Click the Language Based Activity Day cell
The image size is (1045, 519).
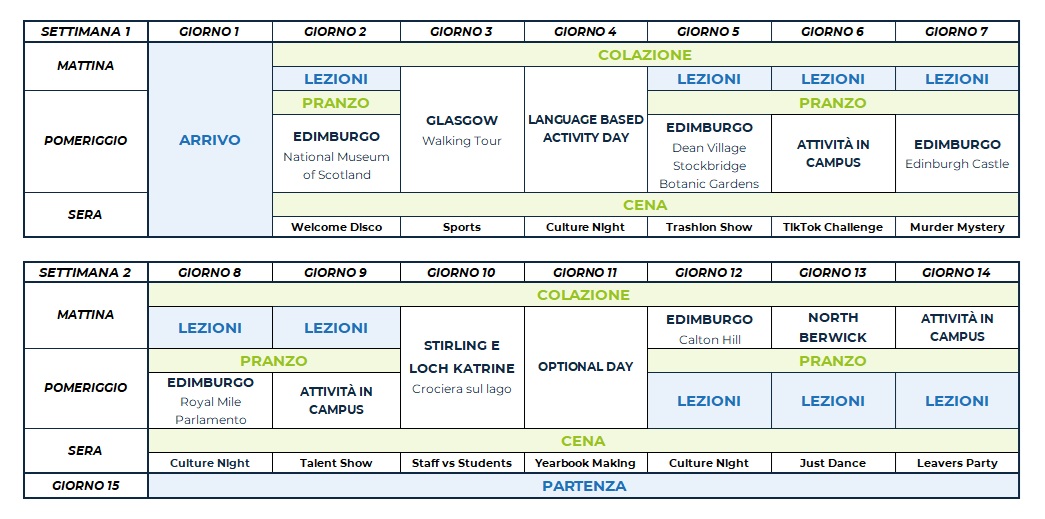585,129
